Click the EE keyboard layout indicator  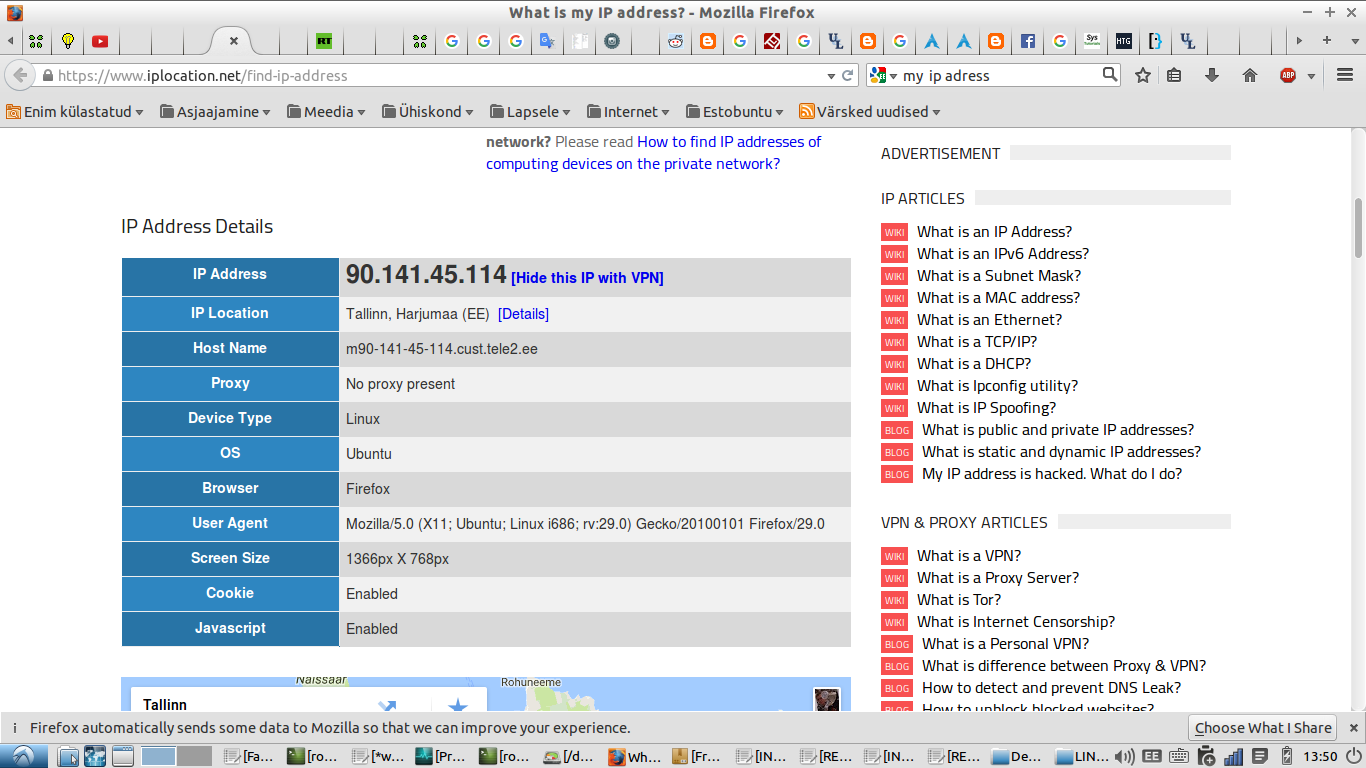1151,757
